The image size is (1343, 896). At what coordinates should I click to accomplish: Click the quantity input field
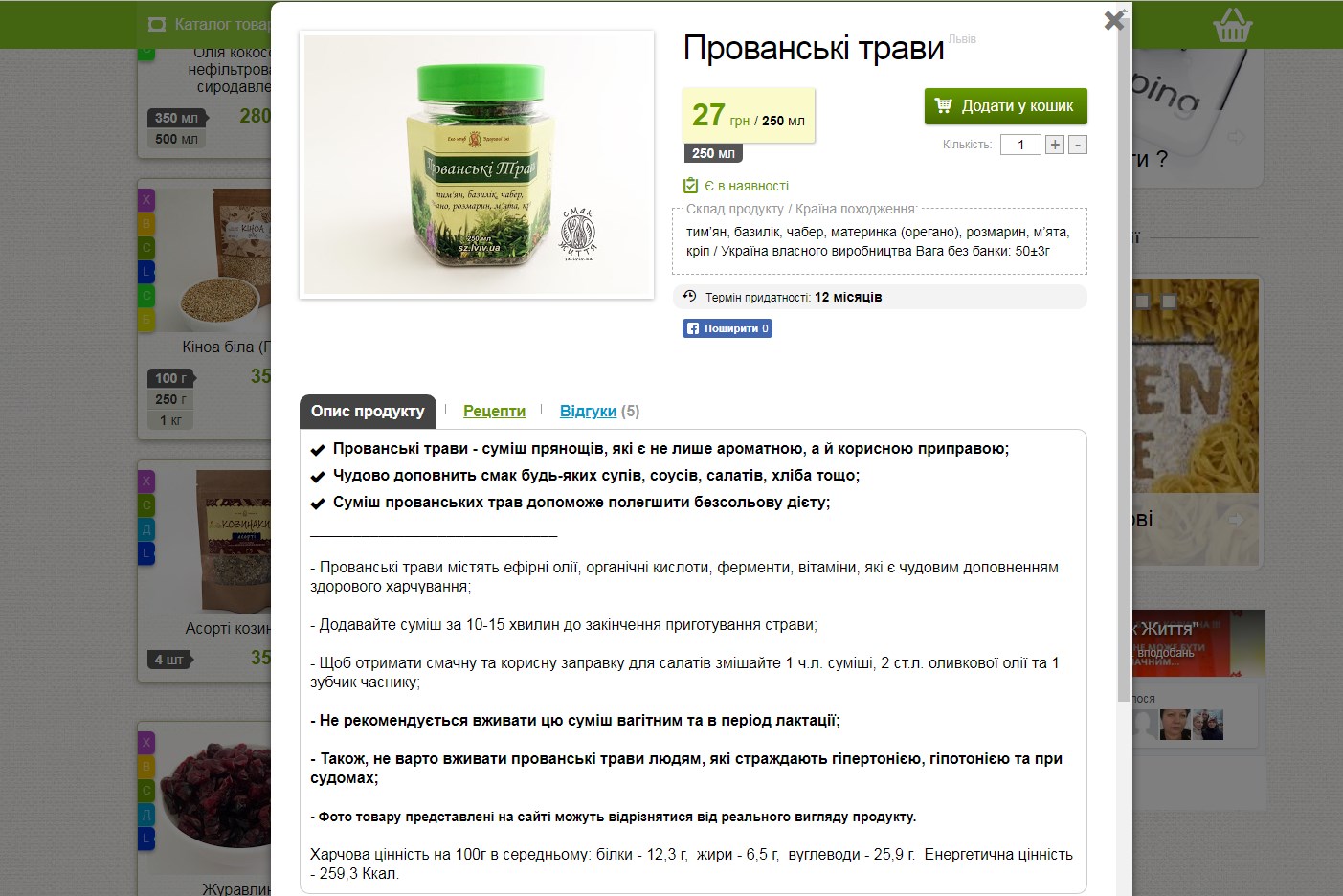coord(1020,145)
